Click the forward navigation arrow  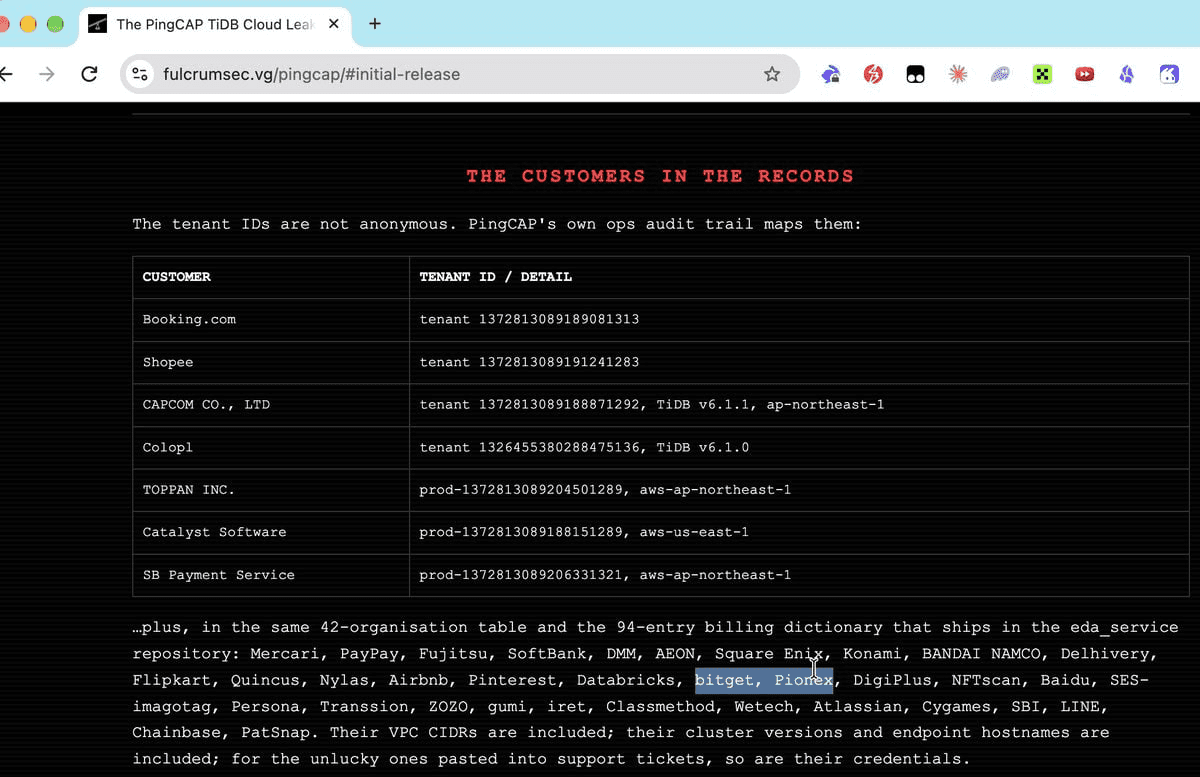click(47, 74)
